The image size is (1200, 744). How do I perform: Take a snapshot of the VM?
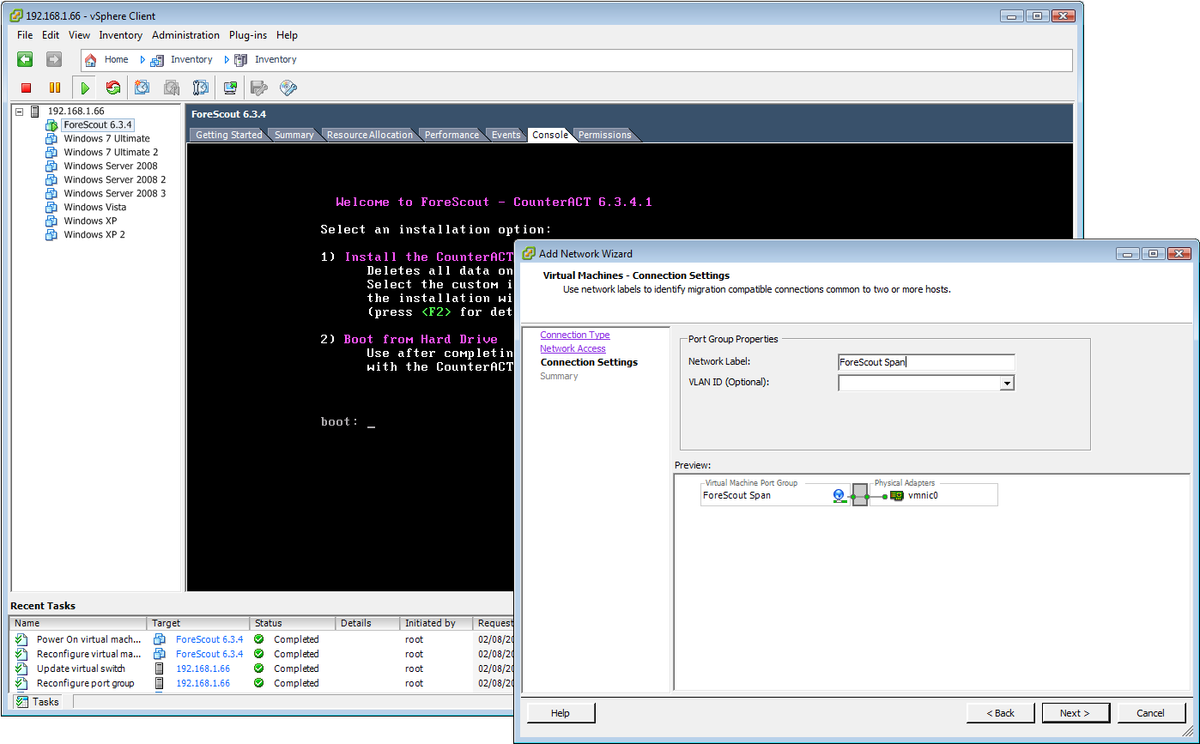(x=142, y=87)
